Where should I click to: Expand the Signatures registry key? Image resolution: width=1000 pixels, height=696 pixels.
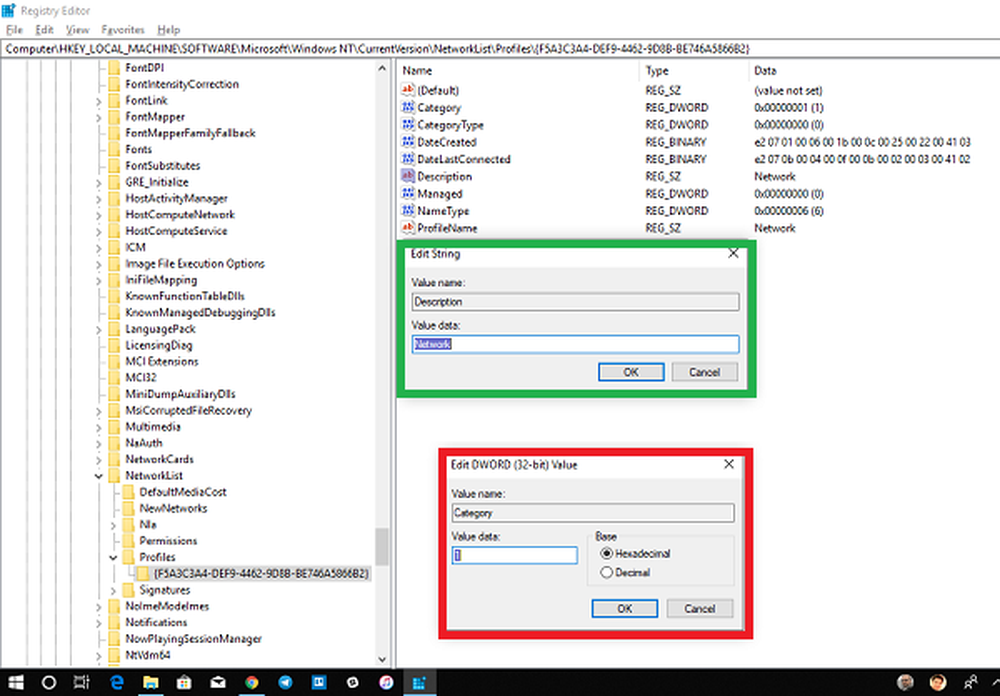(112, 590)
